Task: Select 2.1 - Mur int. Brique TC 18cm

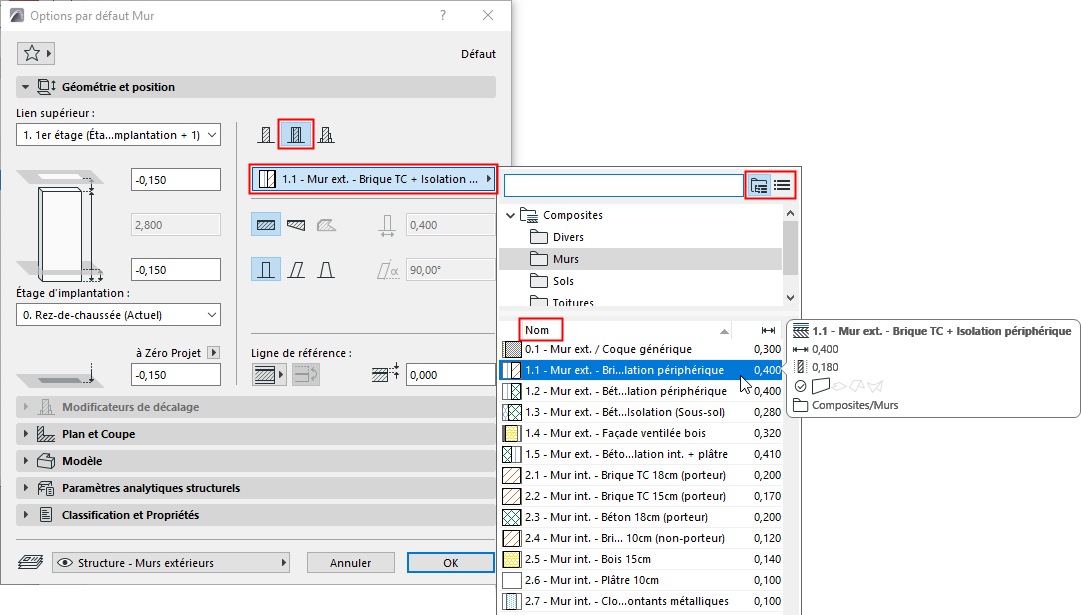Action: pos(641,475)
